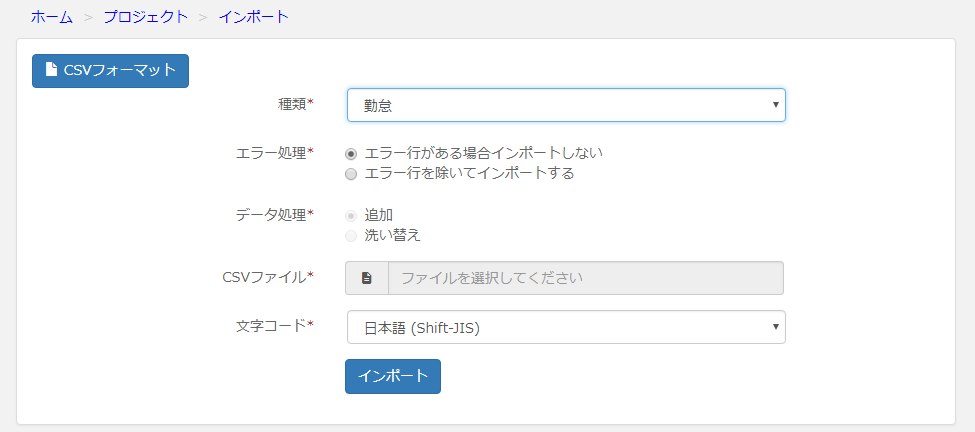Click the インポート breadcrumb link

tap(254, 17)
